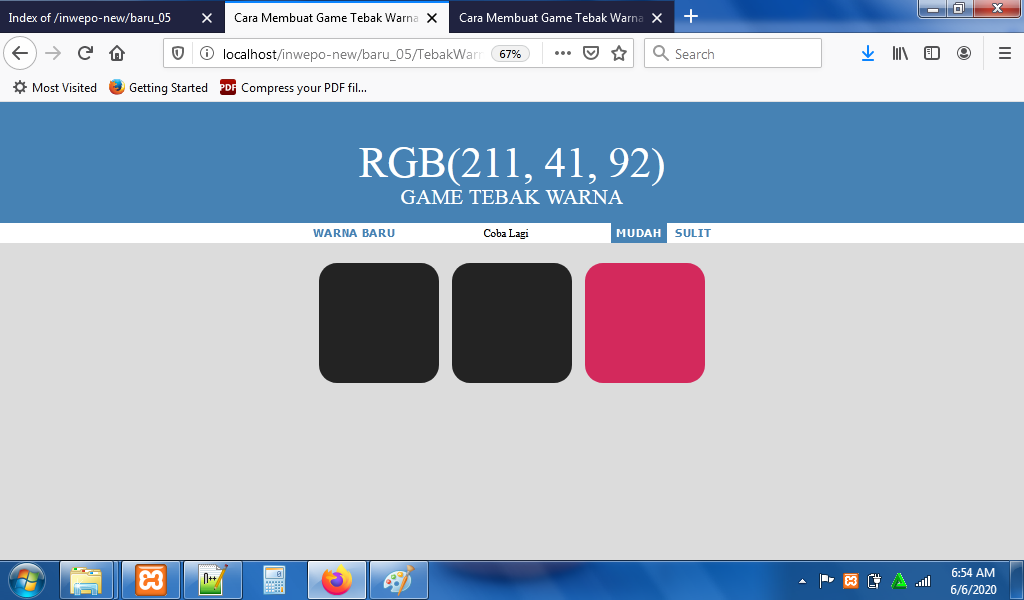
Task: Open the Firefox home page
Action: 117,54
